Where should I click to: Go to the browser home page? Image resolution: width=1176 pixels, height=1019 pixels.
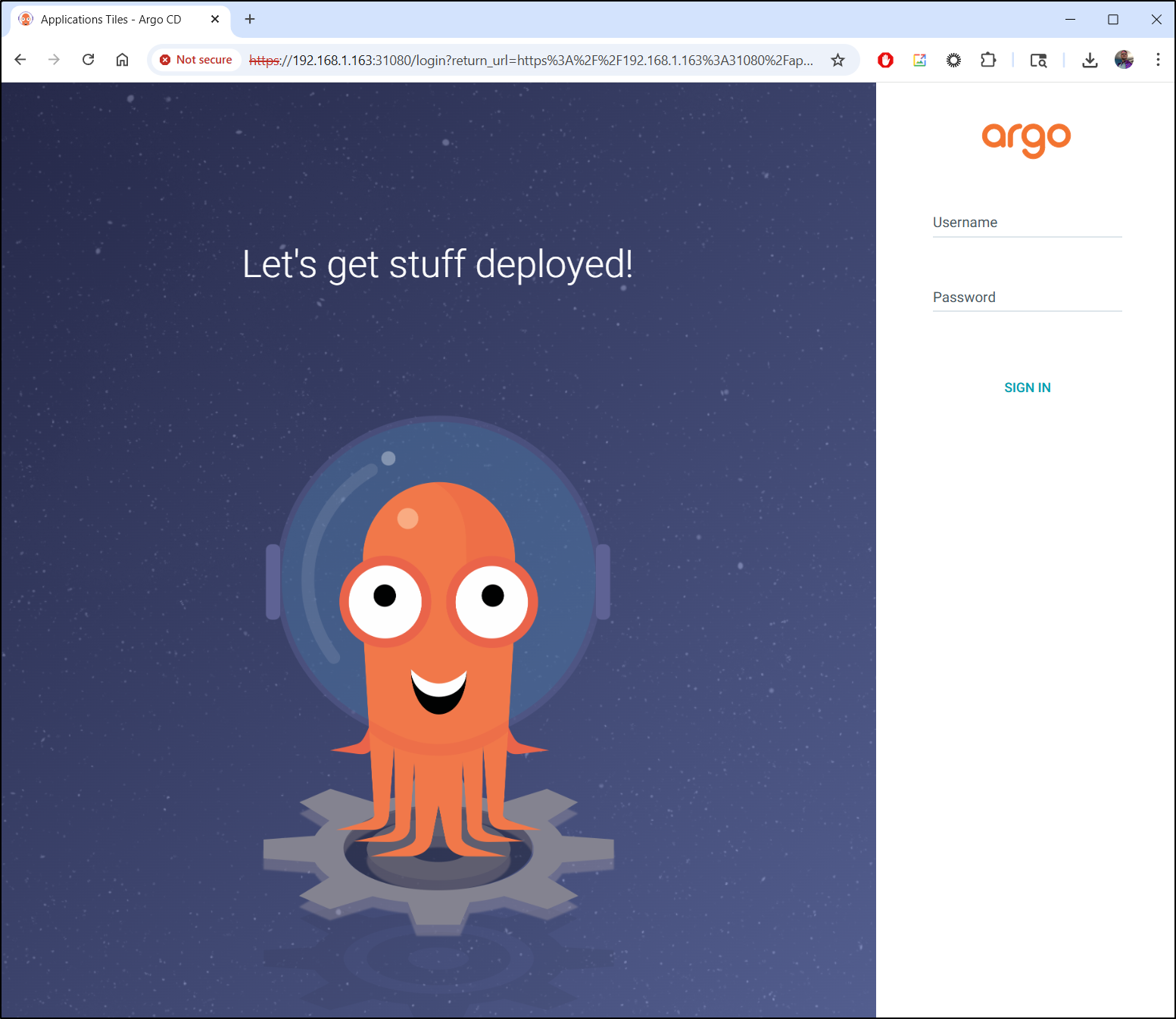[122, 60]
